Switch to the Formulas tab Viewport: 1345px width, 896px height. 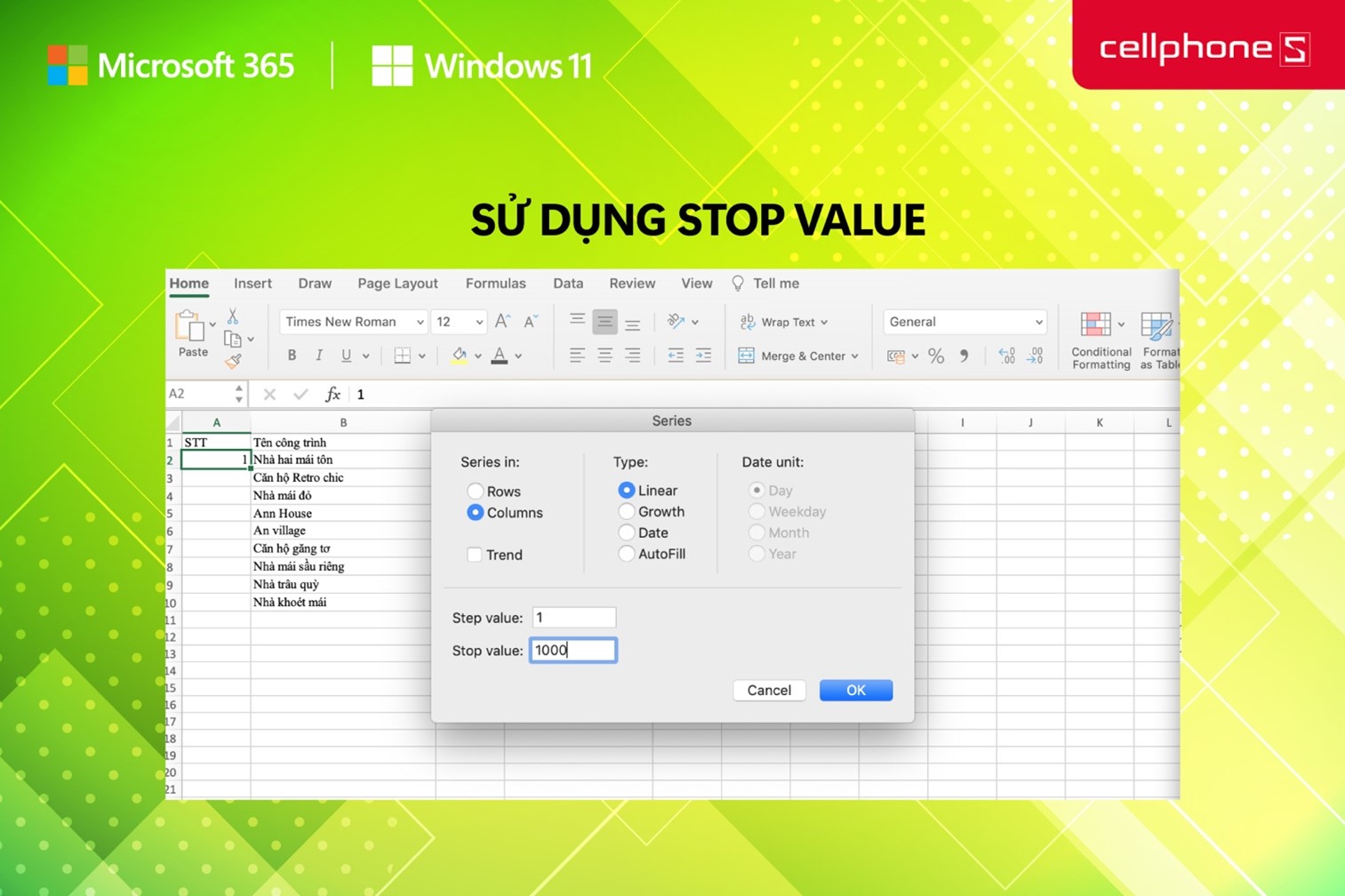pyautogui.click(x=495, y=284)
